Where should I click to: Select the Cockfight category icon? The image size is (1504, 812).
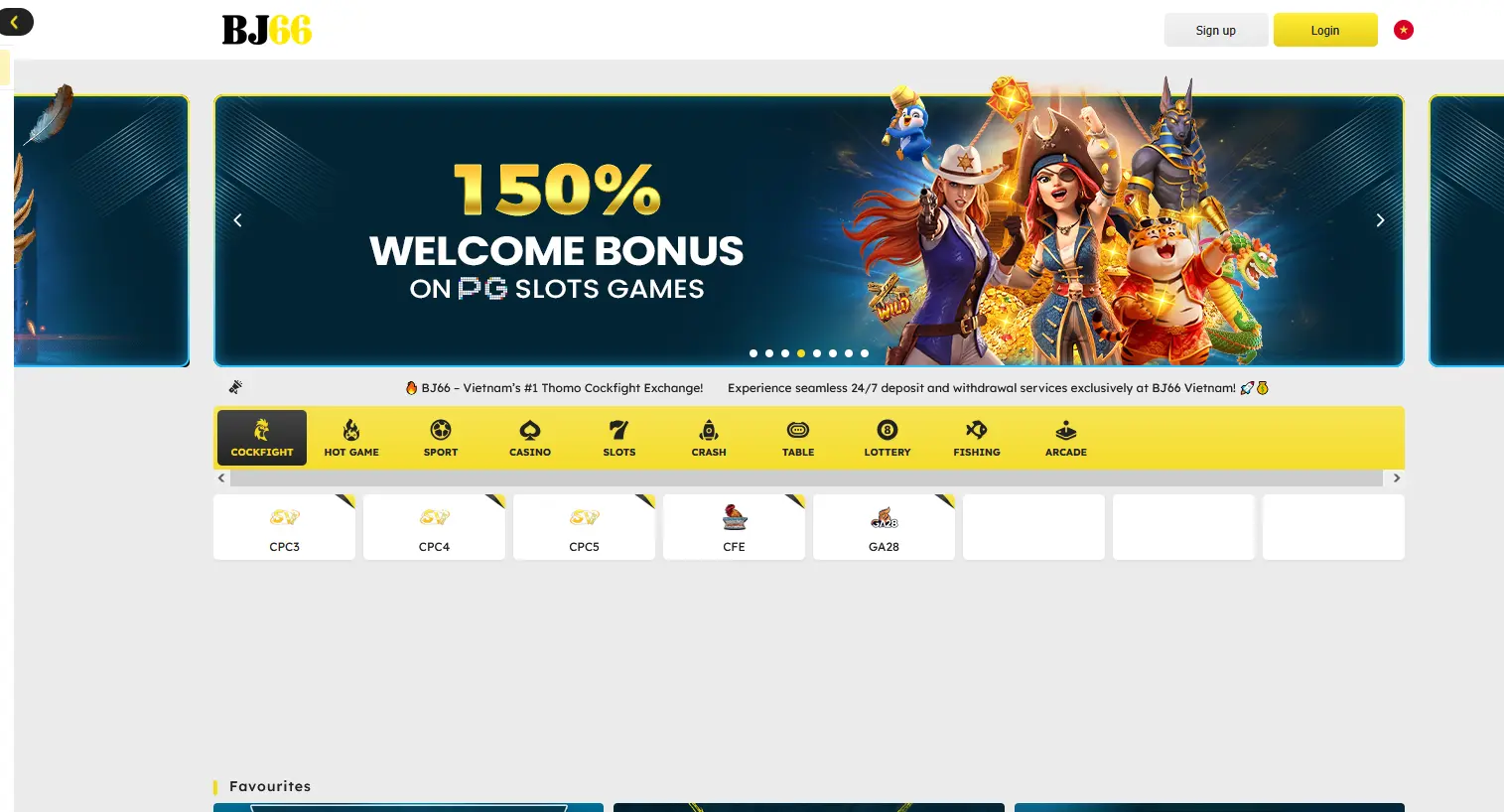pyautogui.click(x=262, y=430)
